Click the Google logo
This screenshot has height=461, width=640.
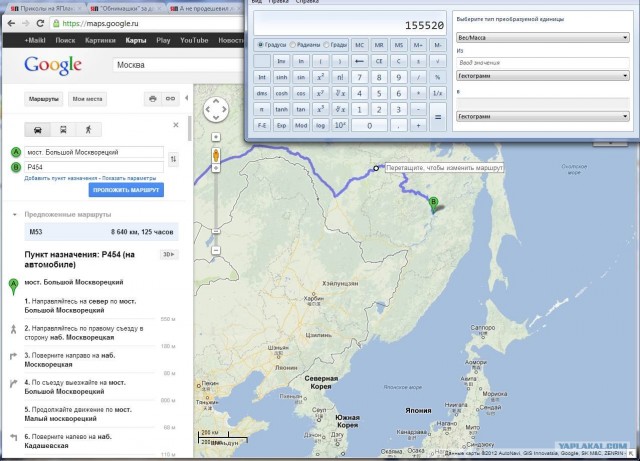click(x=53, y=65)
